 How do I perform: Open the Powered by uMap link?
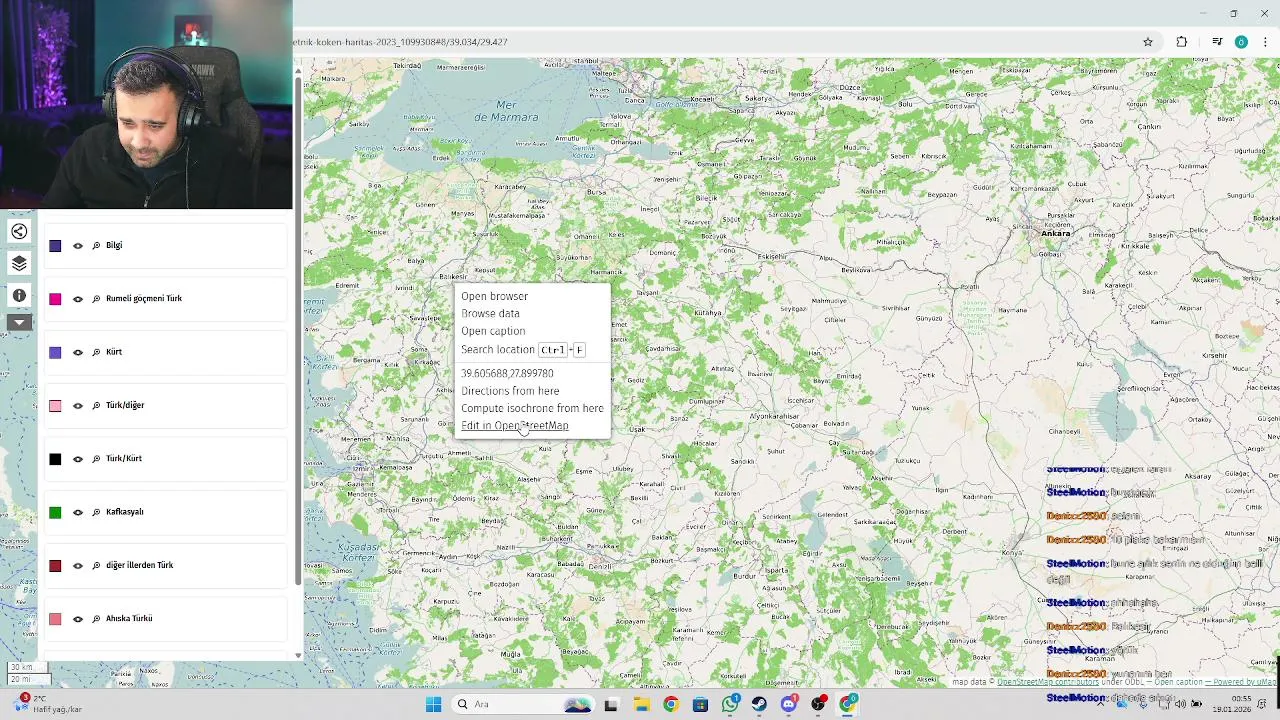[x=1244, y=682]
